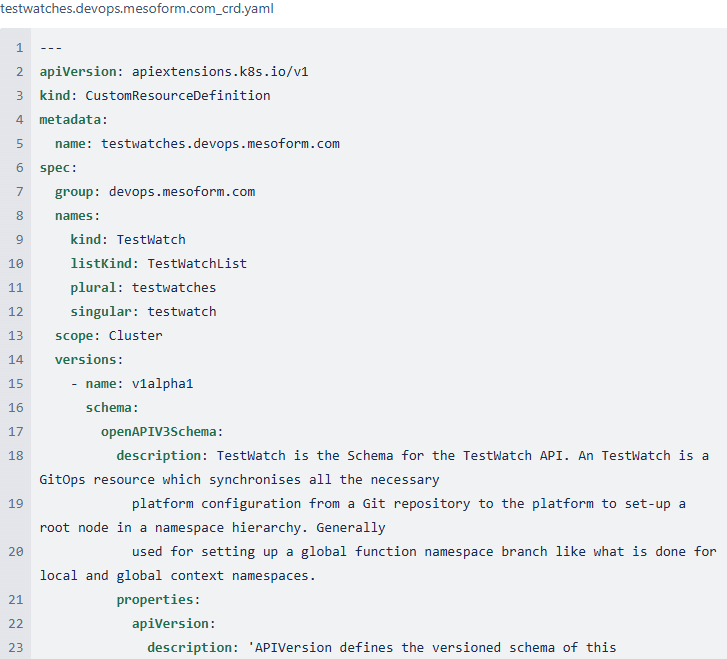Click the testwatches.devops.mesoform.com_crd.yaml file name
The width and height of the screenshot is (727, 659).
tap(137, 9)
